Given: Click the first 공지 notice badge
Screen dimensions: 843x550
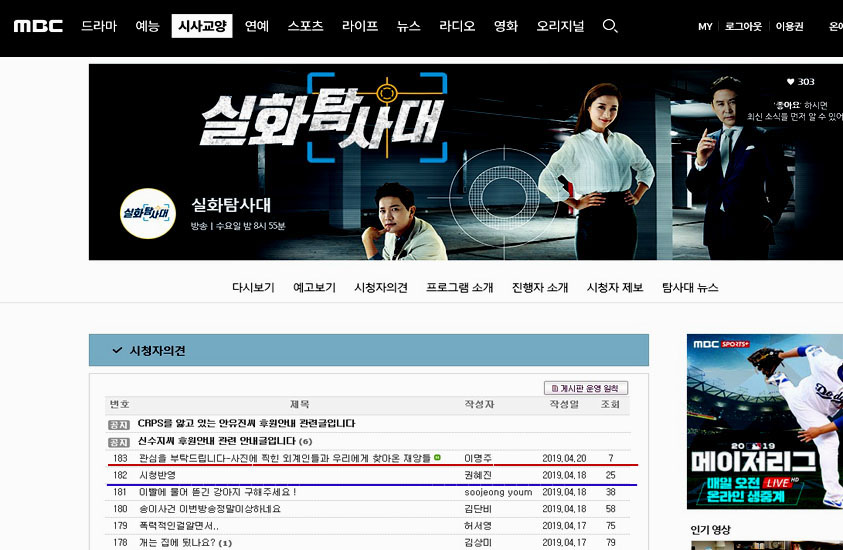Looking at the screenshot, I should (119, 424).
